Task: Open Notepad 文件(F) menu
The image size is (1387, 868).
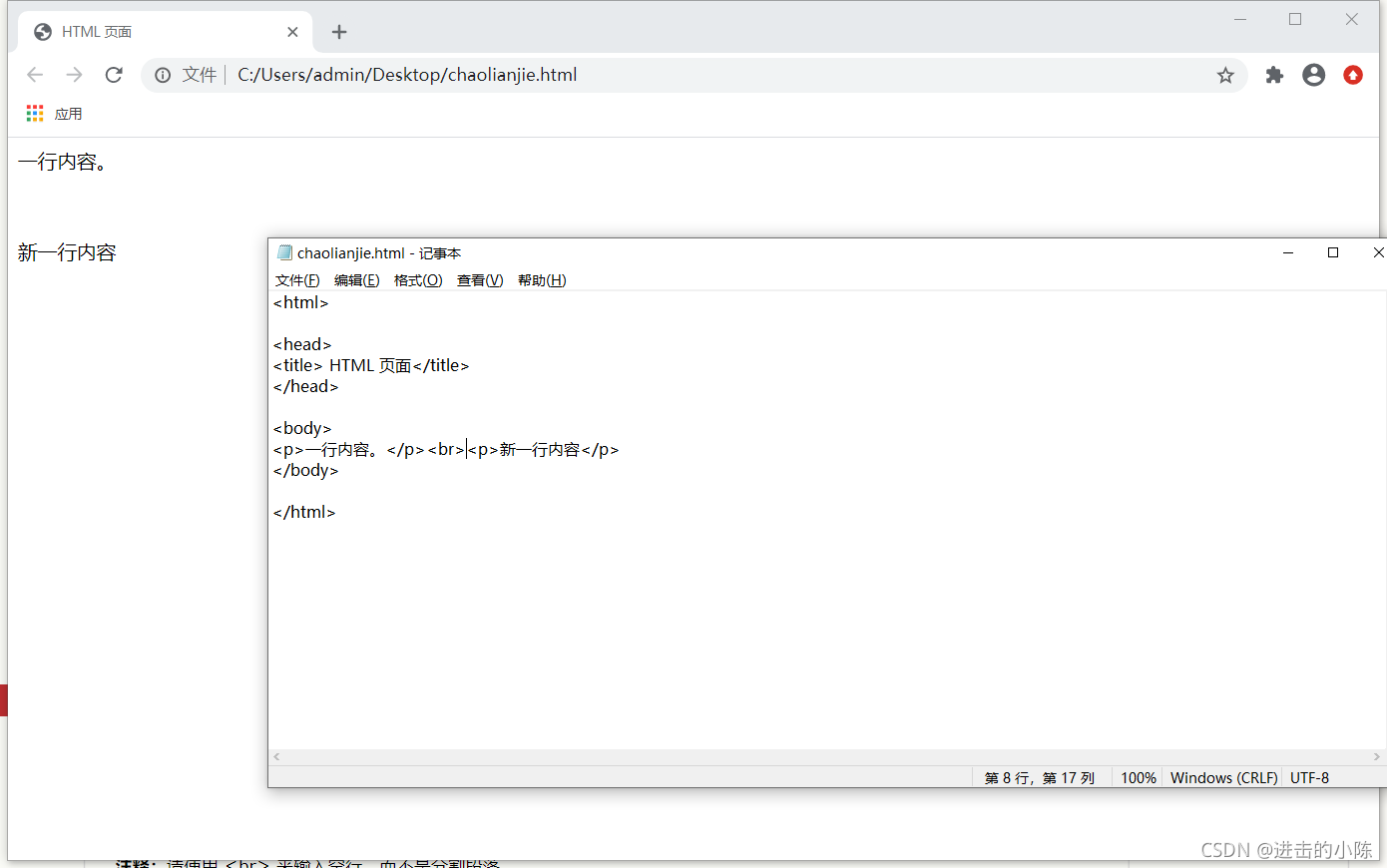Action: point(297,280)
